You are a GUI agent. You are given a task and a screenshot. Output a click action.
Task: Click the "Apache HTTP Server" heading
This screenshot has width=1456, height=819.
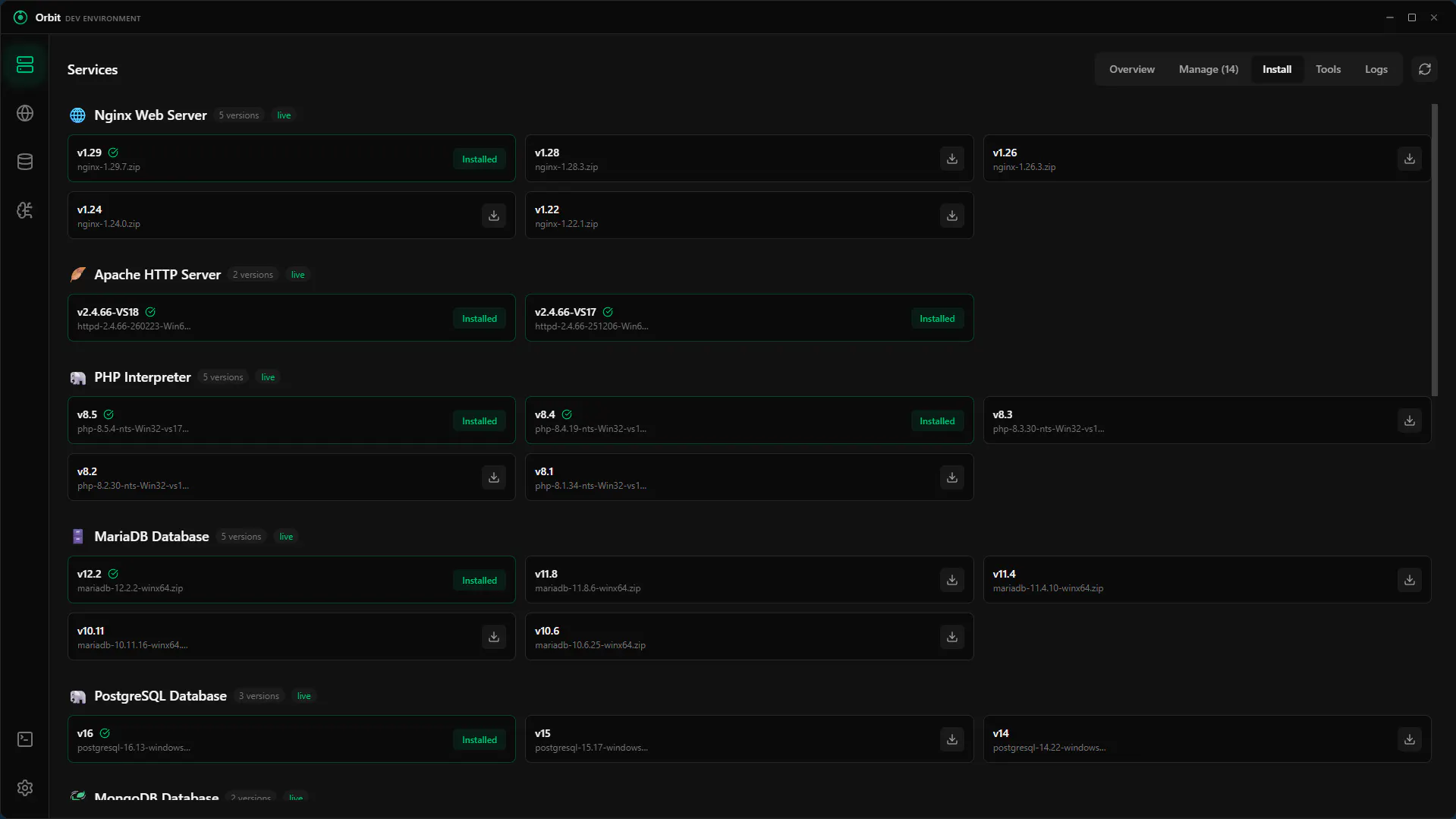tap(157, 275)
